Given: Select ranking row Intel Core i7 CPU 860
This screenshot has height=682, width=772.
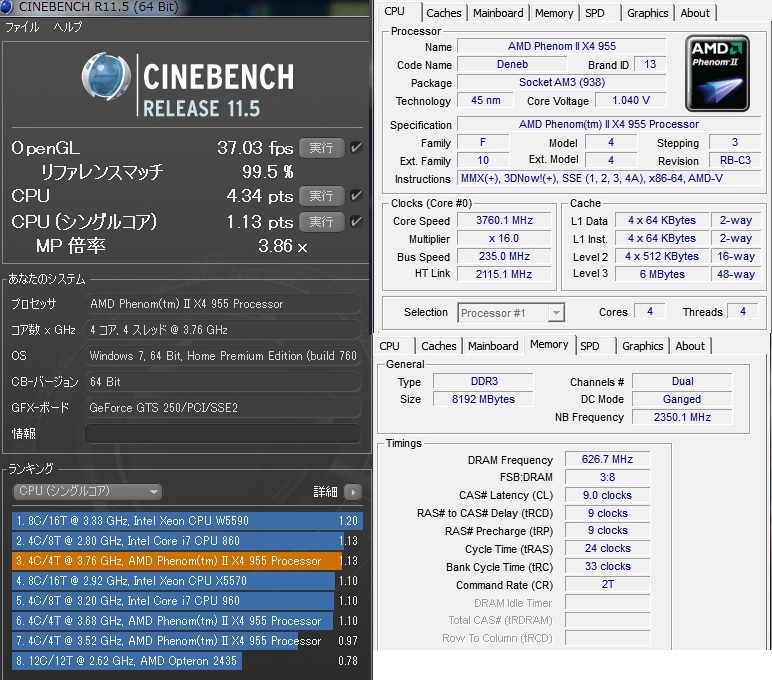Looking at the screenshot, I should [187, 541].
